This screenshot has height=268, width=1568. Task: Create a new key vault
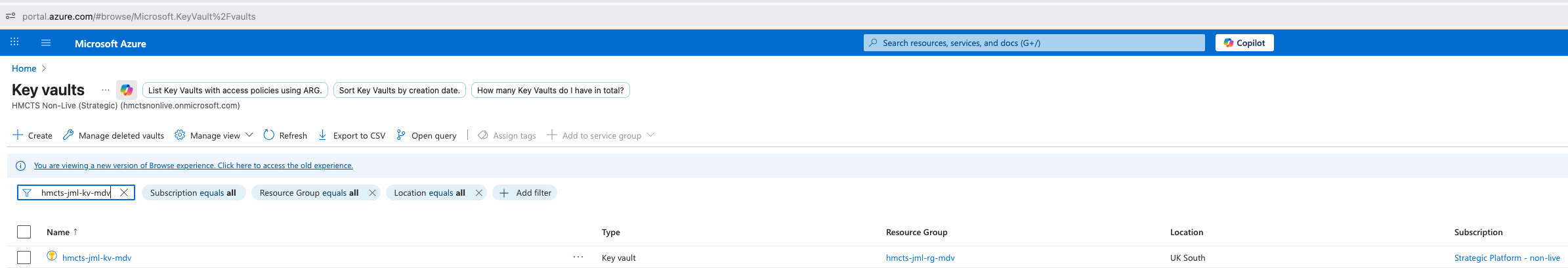click(32, 135)
